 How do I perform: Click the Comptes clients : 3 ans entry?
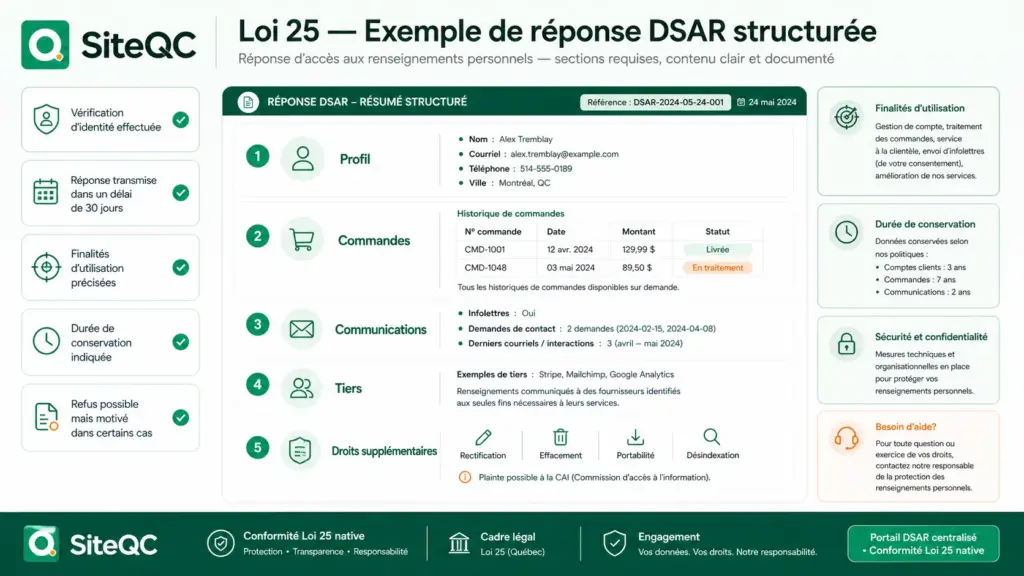click(x=924, y=267)
